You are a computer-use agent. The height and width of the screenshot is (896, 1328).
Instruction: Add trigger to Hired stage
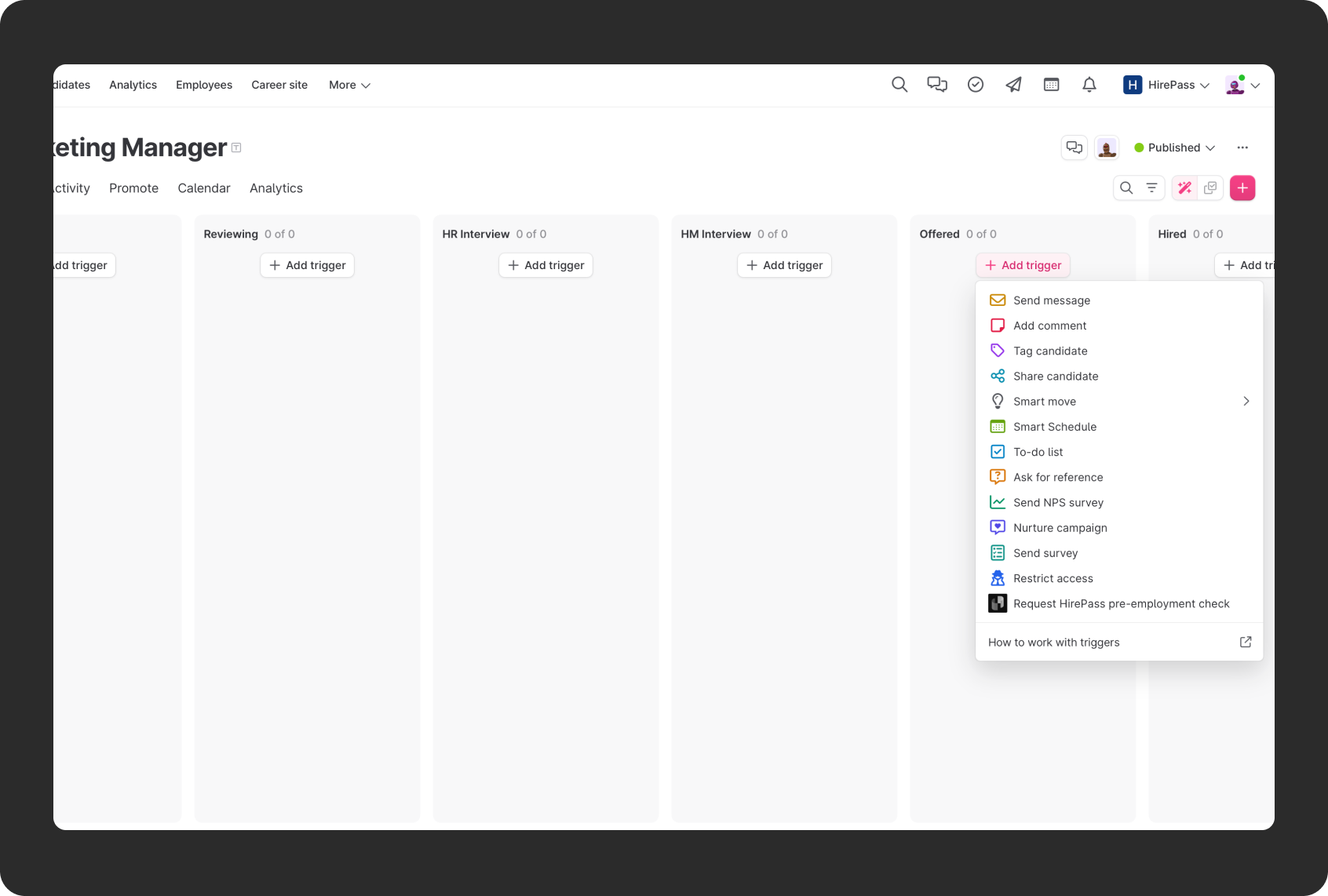(x=1245, y=265)
